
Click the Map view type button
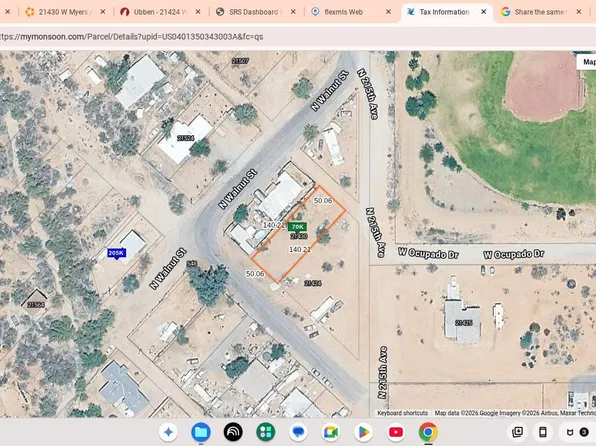(587, 62)
